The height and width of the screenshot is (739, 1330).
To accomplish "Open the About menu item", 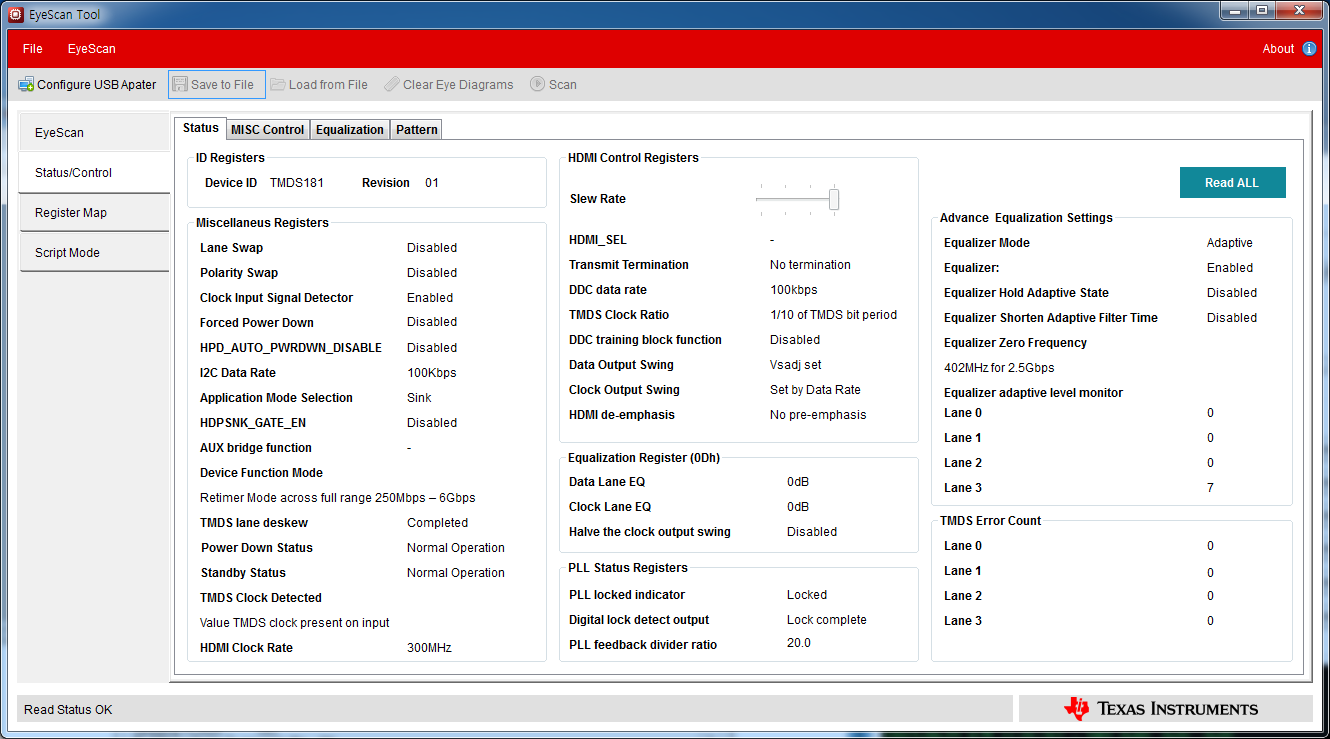I will pos(1278,49).
